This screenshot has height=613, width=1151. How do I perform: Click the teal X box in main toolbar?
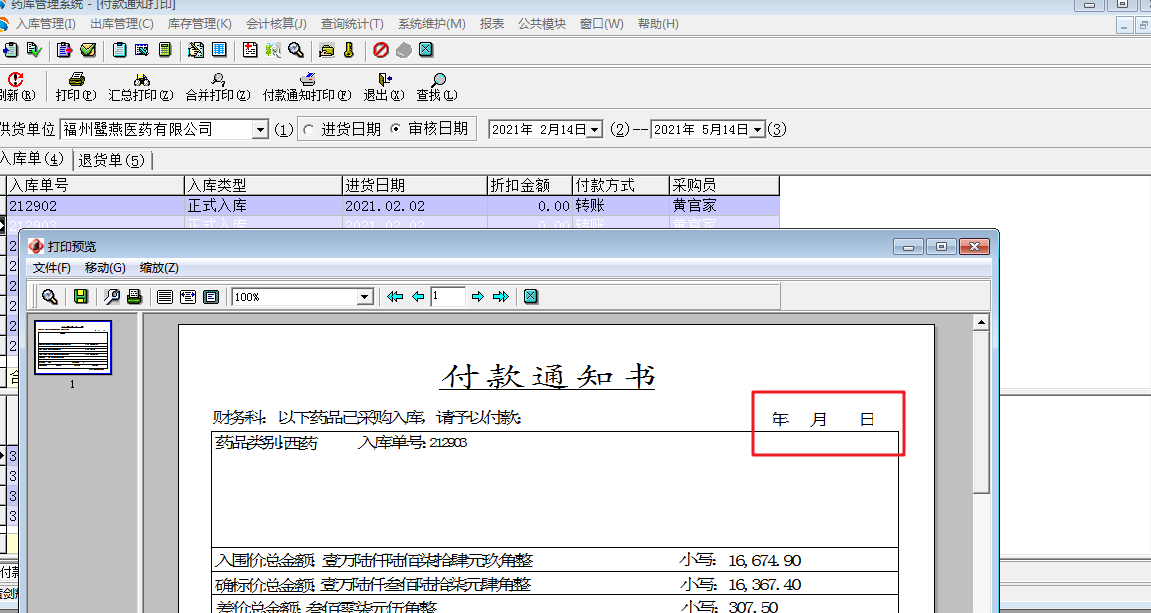click(426, 50)
